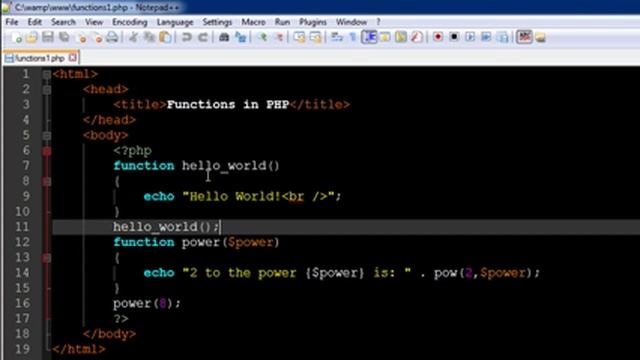This screenshot has width=640, height=360.
Task: Click the Redo arrow icon
Action: click(203, 37)
